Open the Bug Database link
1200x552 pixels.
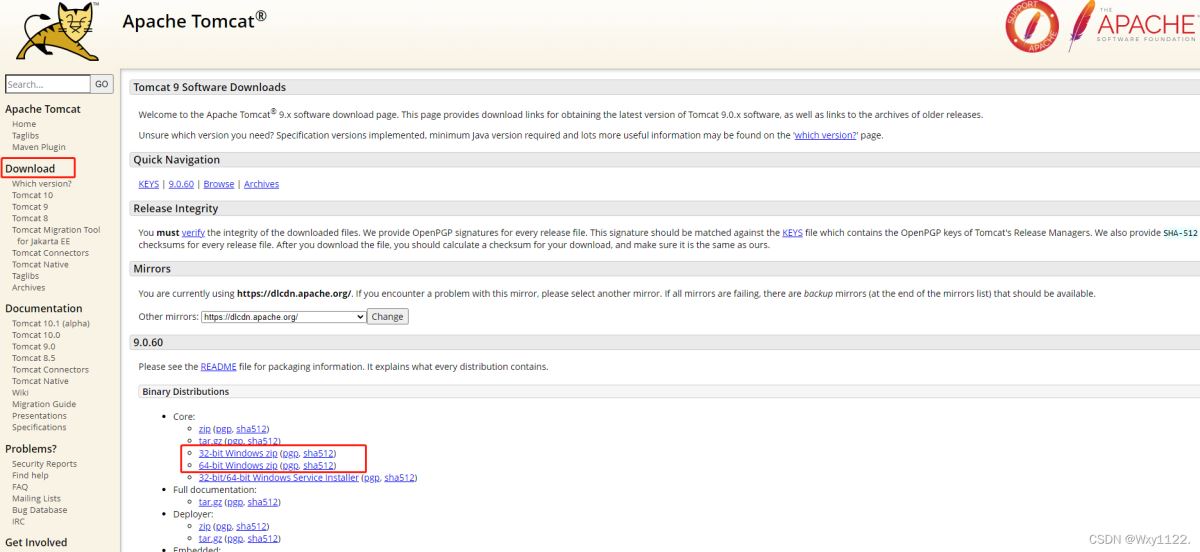point(40,510)
